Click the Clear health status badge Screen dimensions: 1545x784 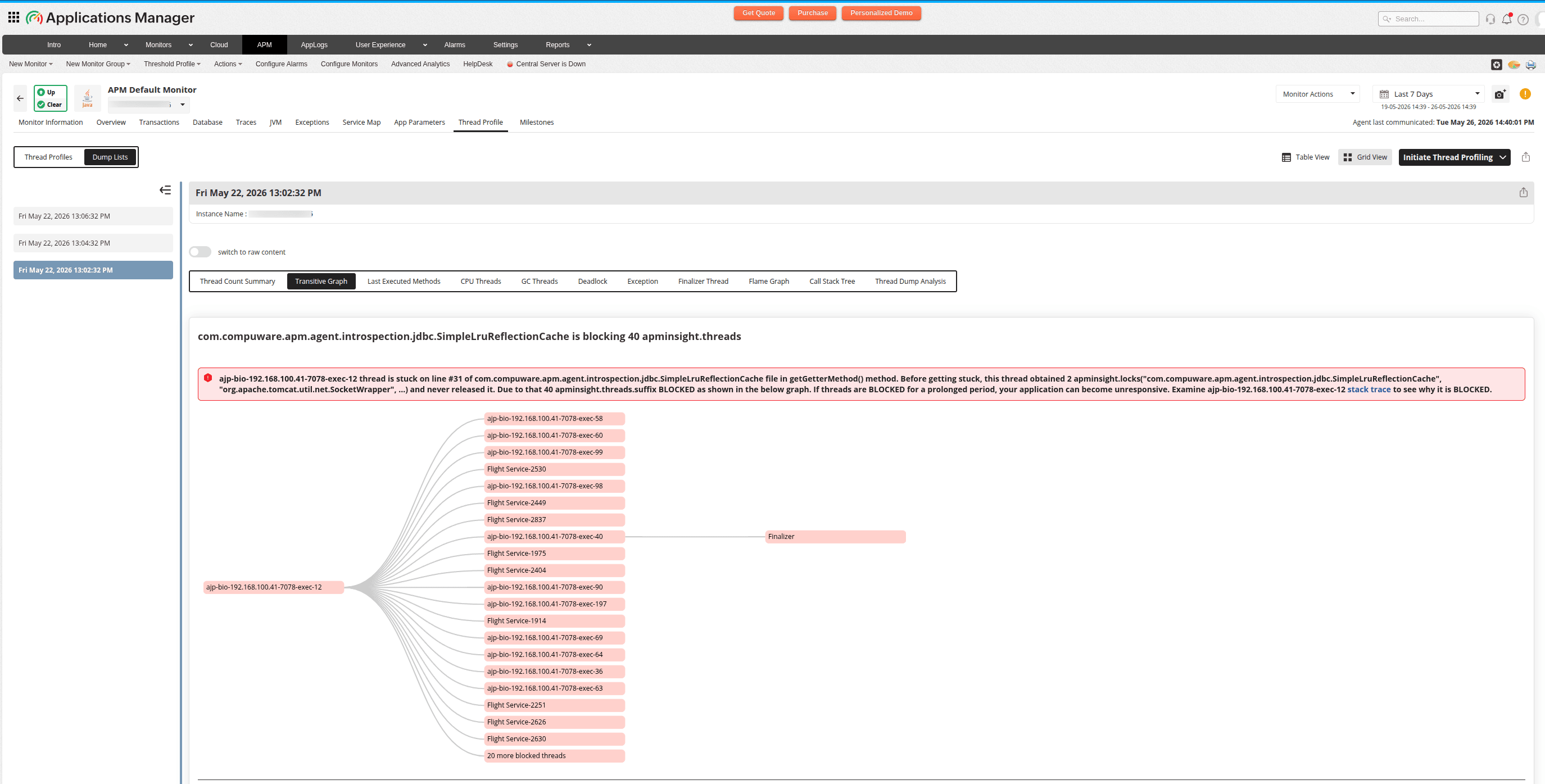tap(51, 105)
